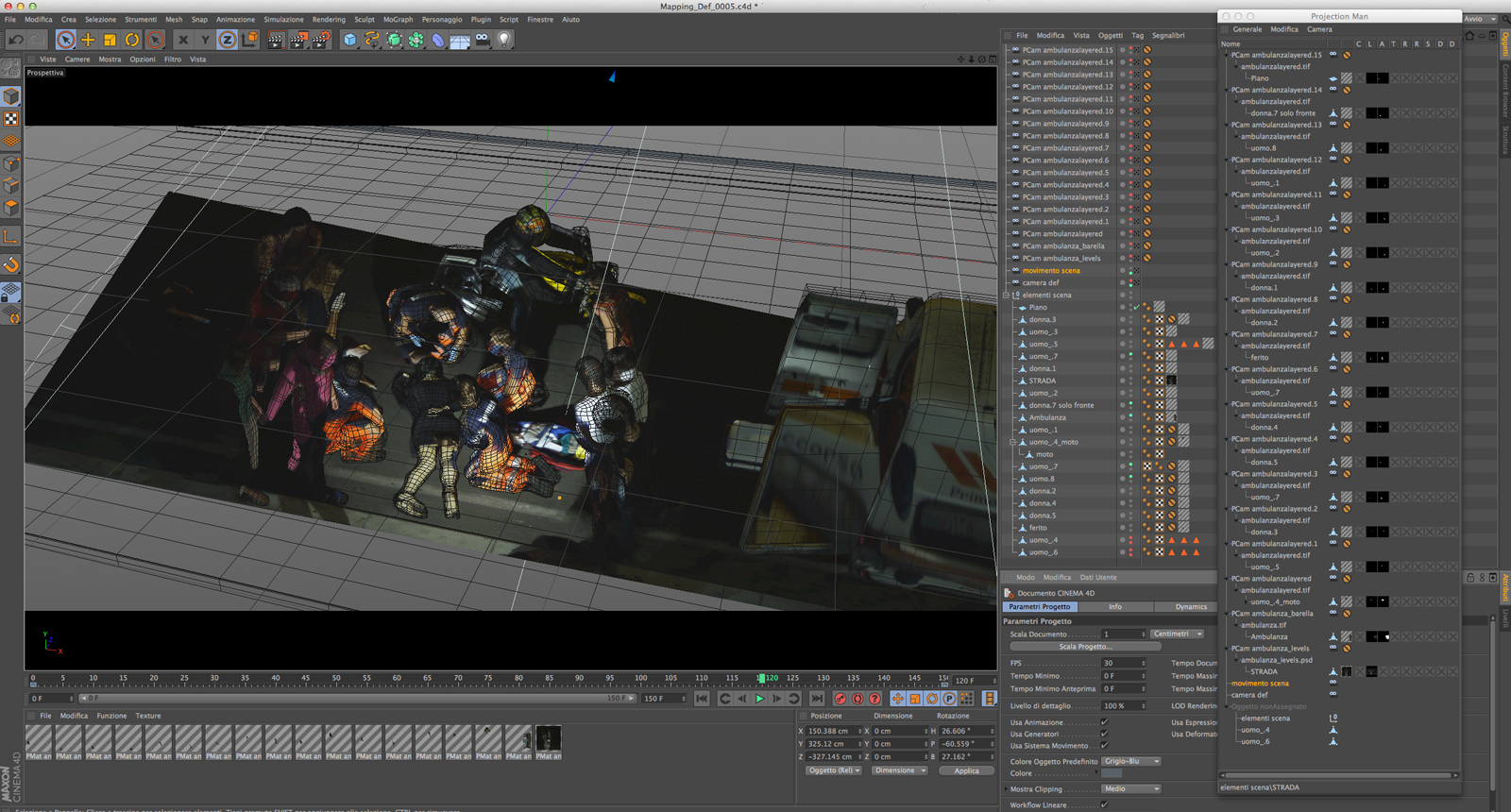The image size is (1511, 812).
Task: Click the Applica button
Action: pyautogui.click(x=966, y=770)
